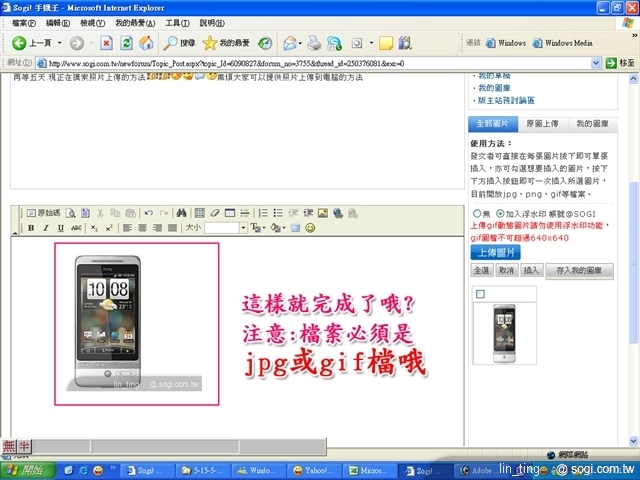The width and height of the screenshot is (640, 480).
Task: Click the remove format eraser icon
Action: click(x=215, y=213)
